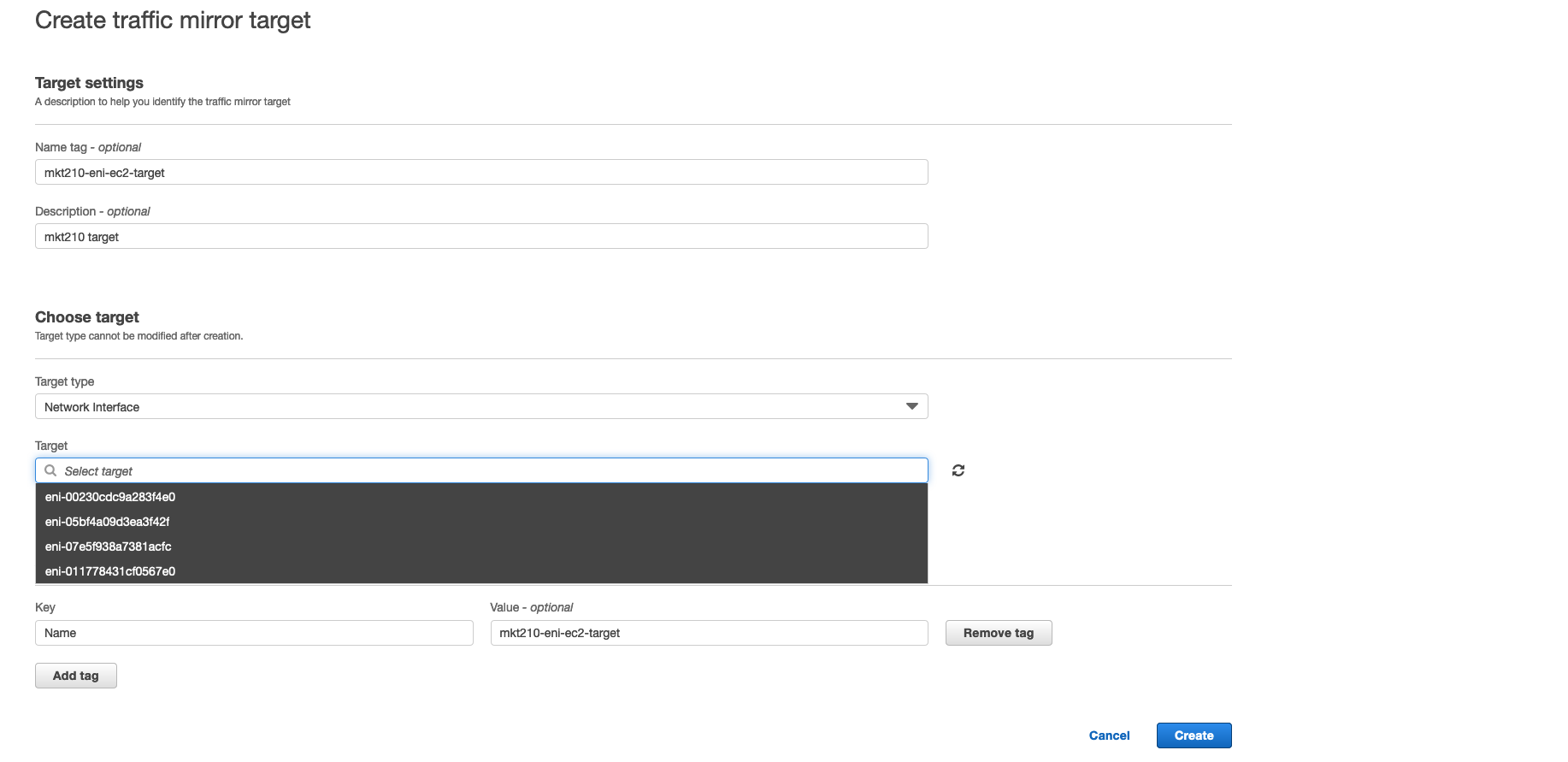Edit the Description field containing mkt210 target

481,236
